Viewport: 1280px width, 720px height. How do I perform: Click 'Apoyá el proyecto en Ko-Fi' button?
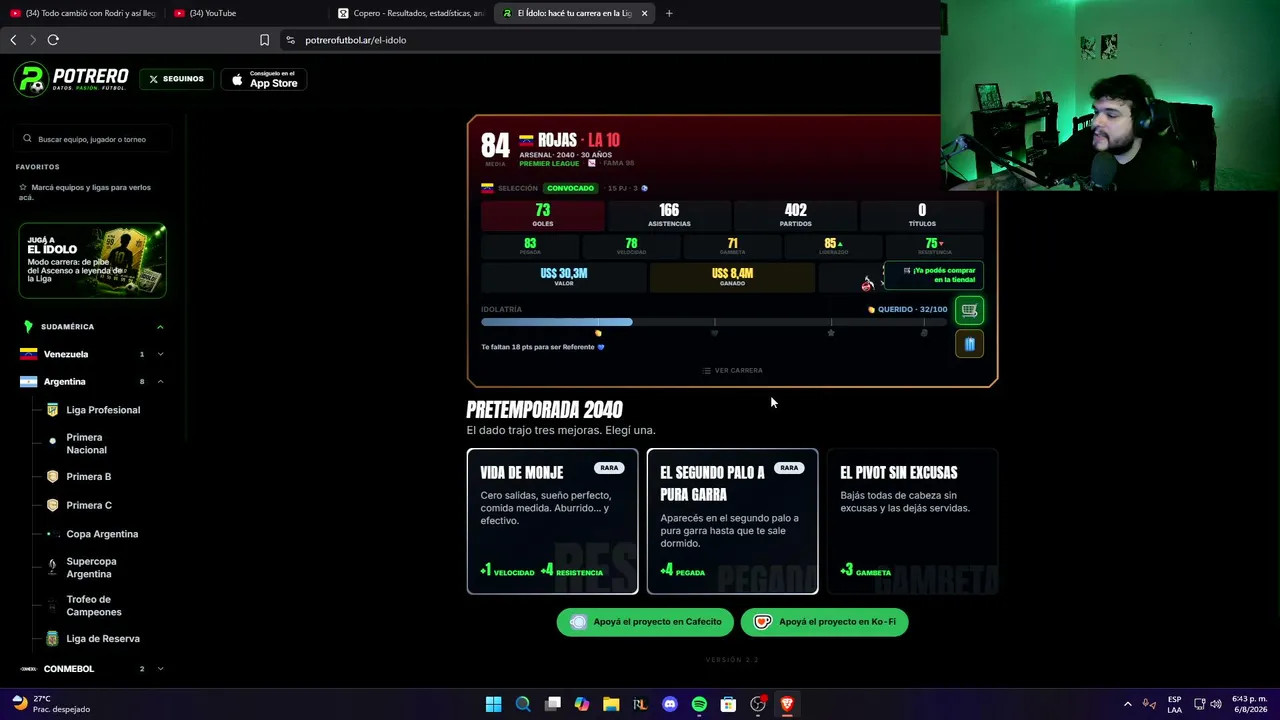pyautogui.click(x=825, y=622)
